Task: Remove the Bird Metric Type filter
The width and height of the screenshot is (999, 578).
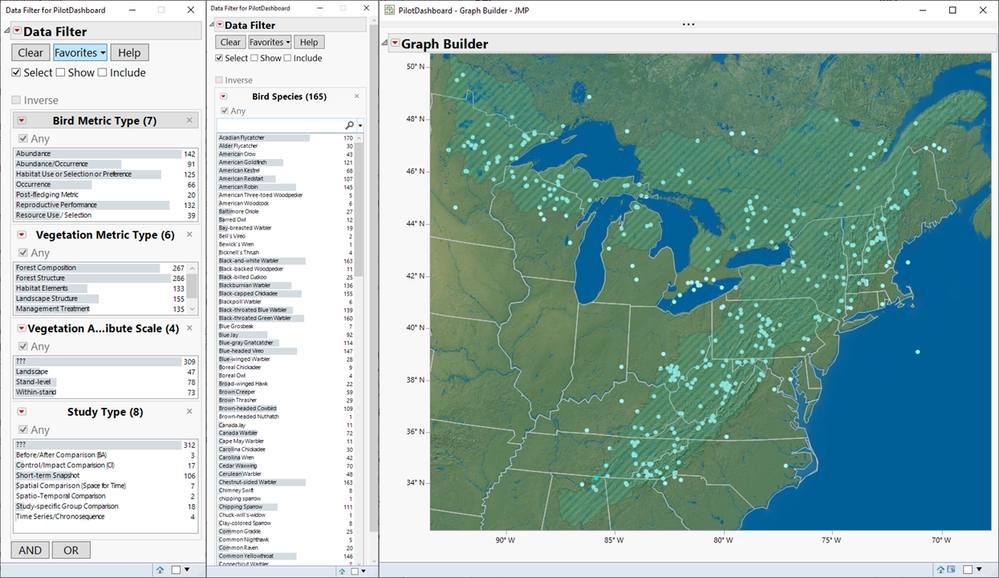Action: [x=189, y=120]
